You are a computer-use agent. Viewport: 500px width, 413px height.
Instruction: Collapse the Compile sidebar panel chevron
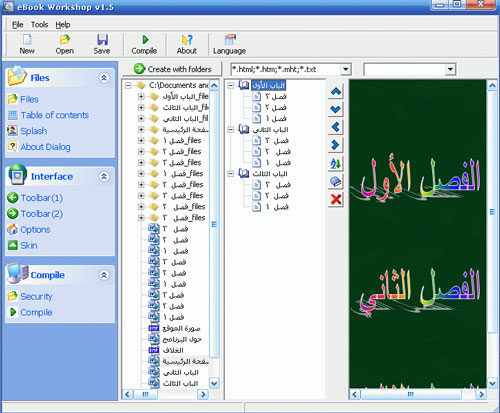tap(104, 275)
